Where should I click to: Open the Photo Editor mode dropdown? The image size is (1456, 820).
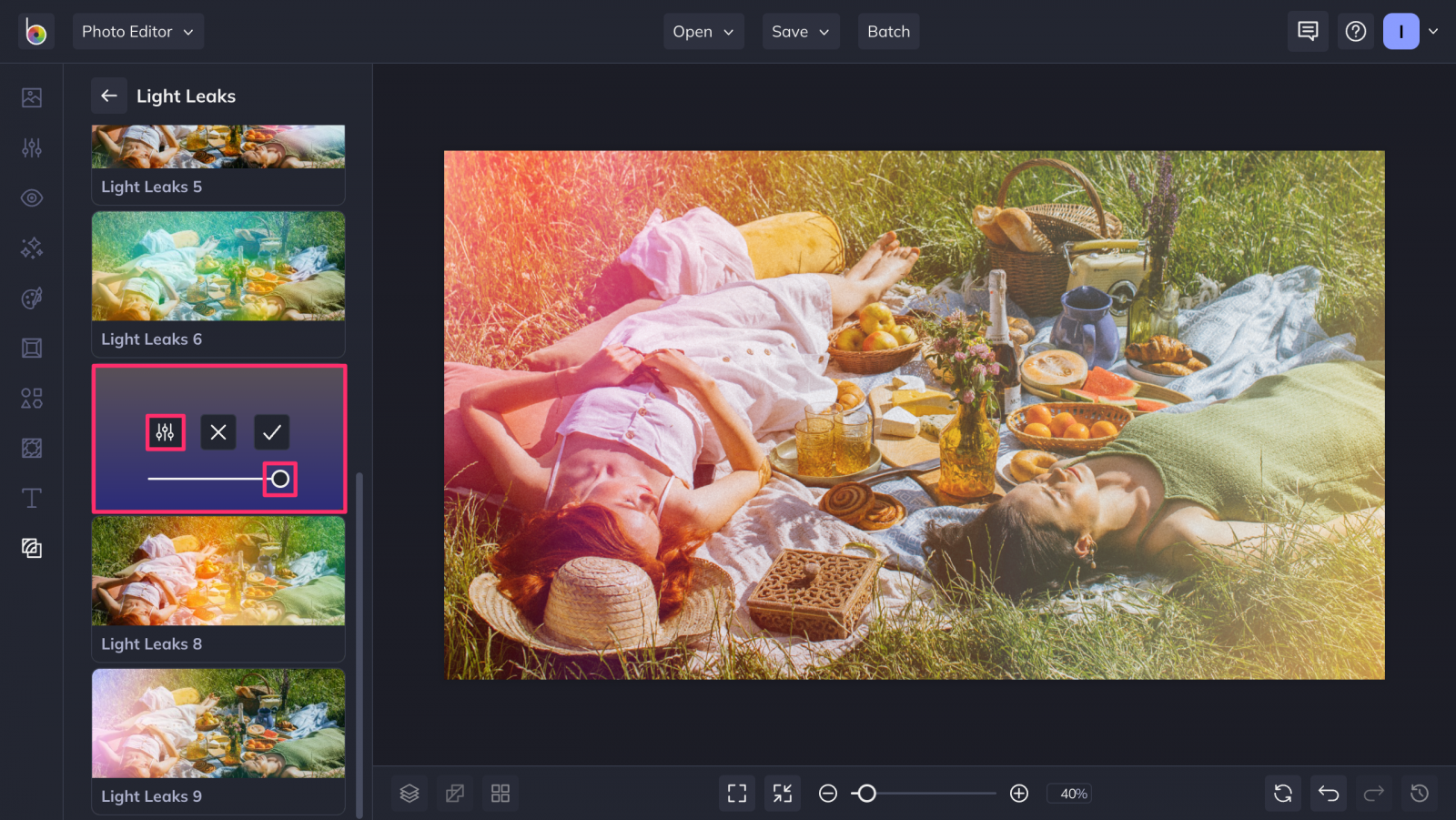137,30
